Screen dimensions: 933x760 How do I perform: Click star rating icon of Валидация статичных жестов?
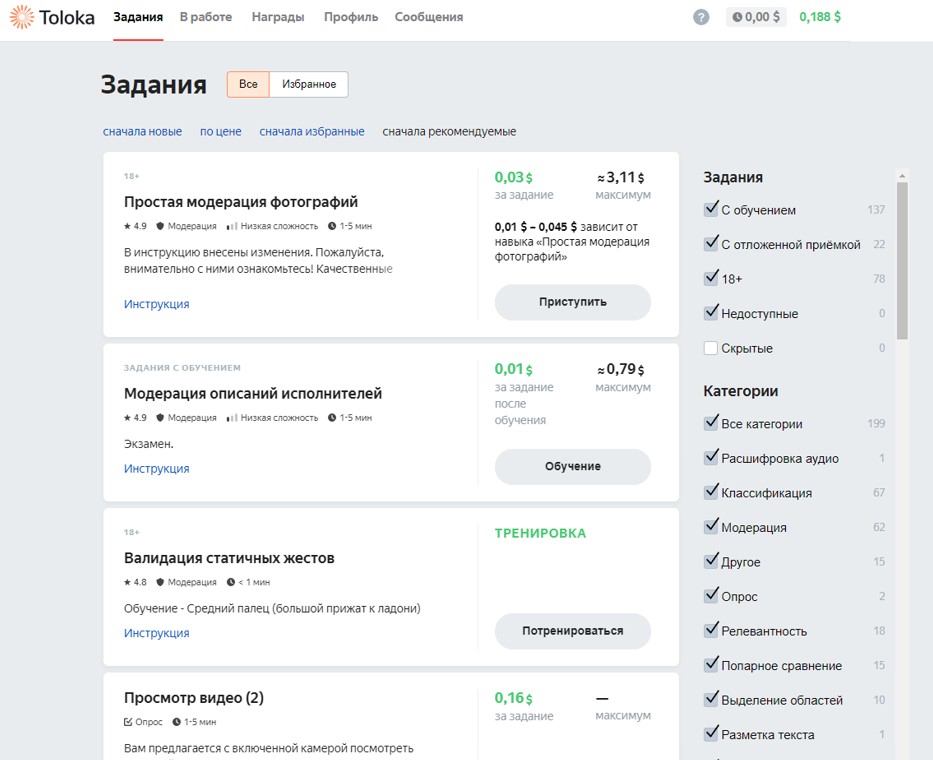[127, 582]
